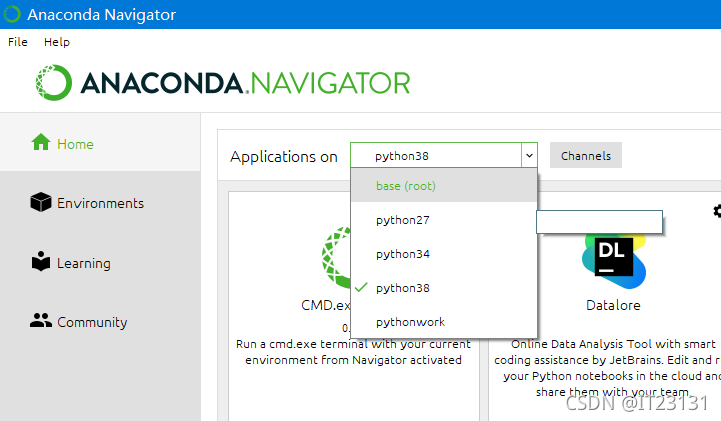Open the Environments tab
Image resolution: width=721 pixels, height=421 pixels.
[100, 203]
